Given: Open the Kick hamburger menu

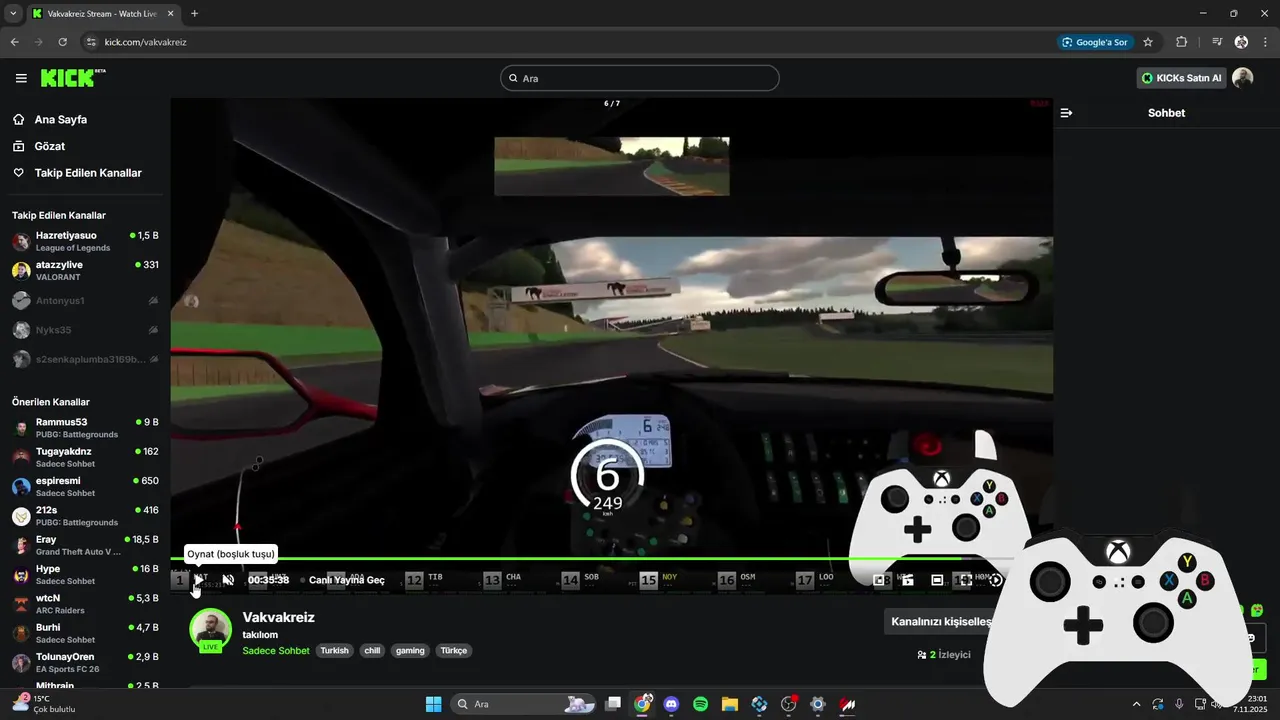Looking at the screenshot, I should pos(21,78).
